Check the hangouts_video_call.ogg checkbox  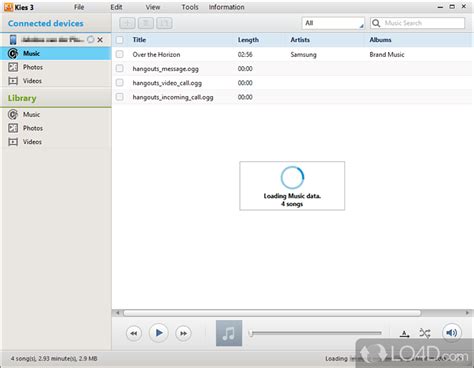[119, 83]
